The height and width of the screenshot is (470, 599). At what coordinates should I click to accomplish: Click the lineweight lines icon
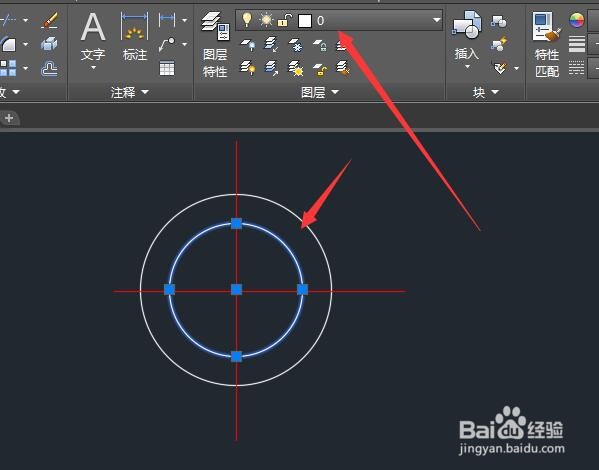(576, 44)
